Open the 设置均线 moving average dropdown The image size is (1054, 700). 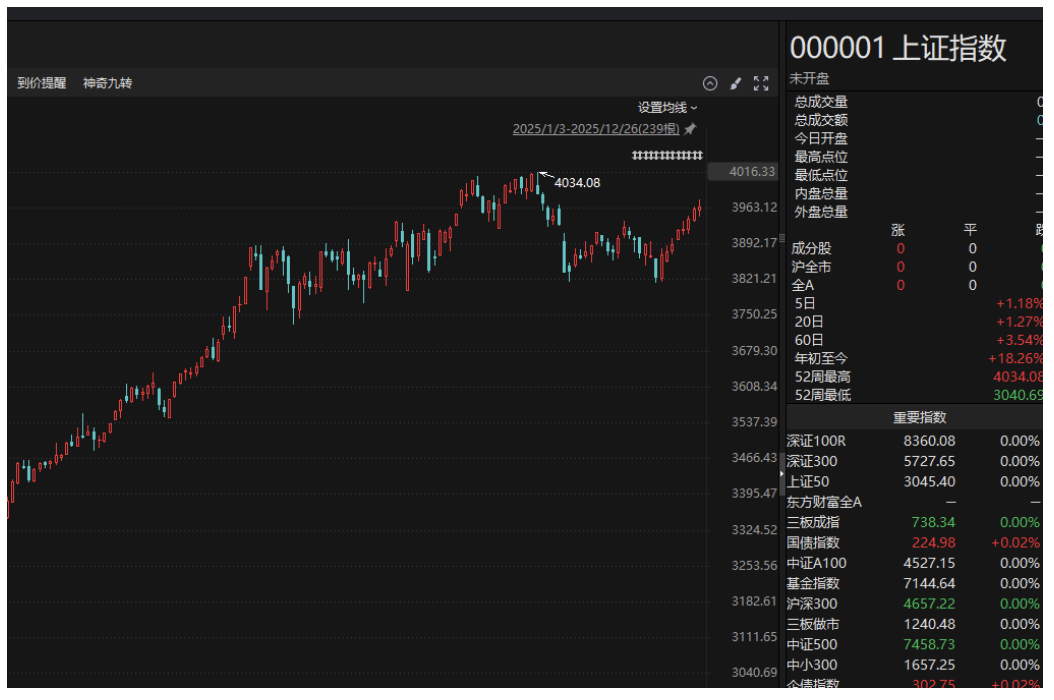[662, 106]
